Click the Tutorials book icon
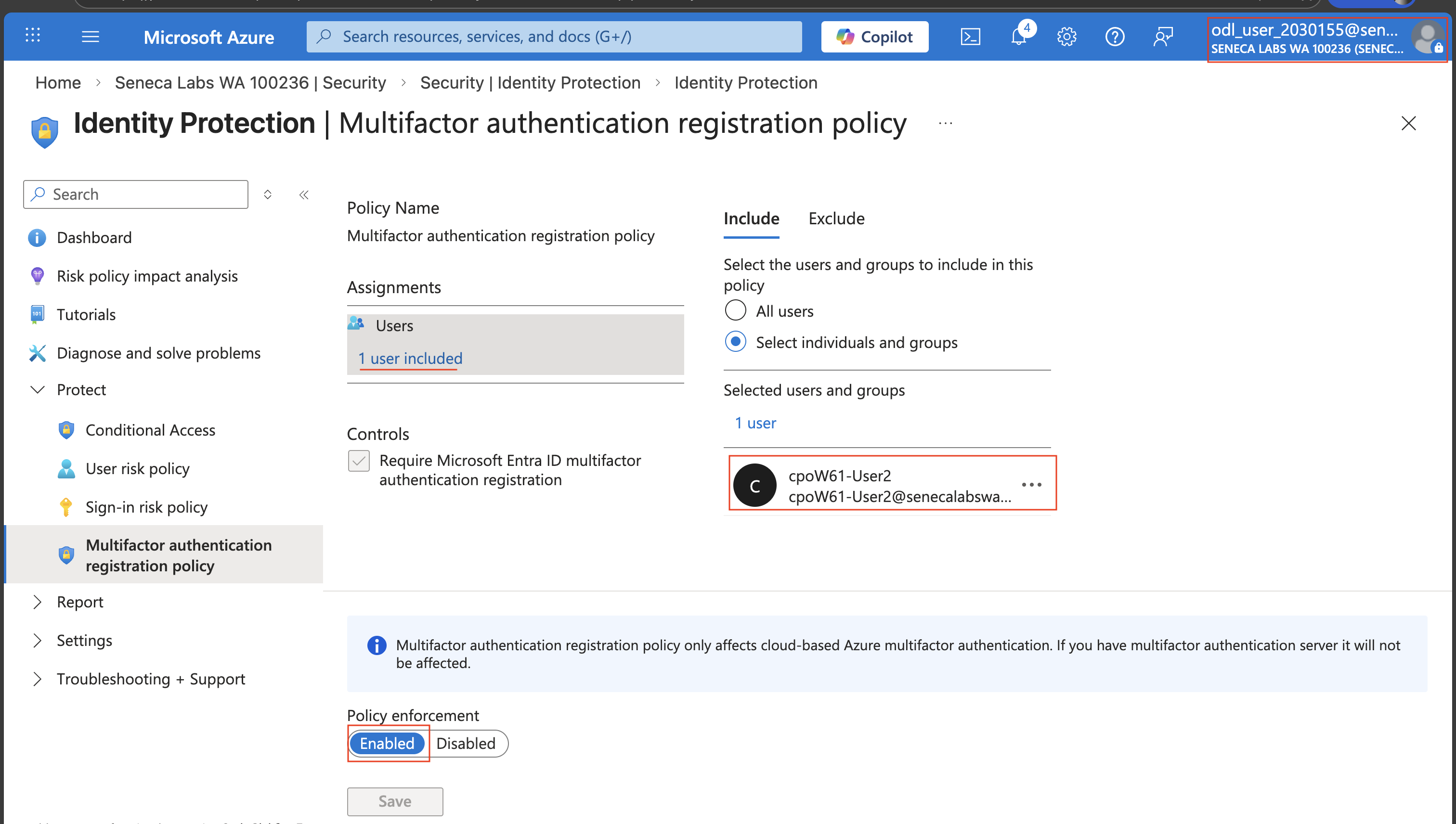1456x824 pixels. coord(37,315)
